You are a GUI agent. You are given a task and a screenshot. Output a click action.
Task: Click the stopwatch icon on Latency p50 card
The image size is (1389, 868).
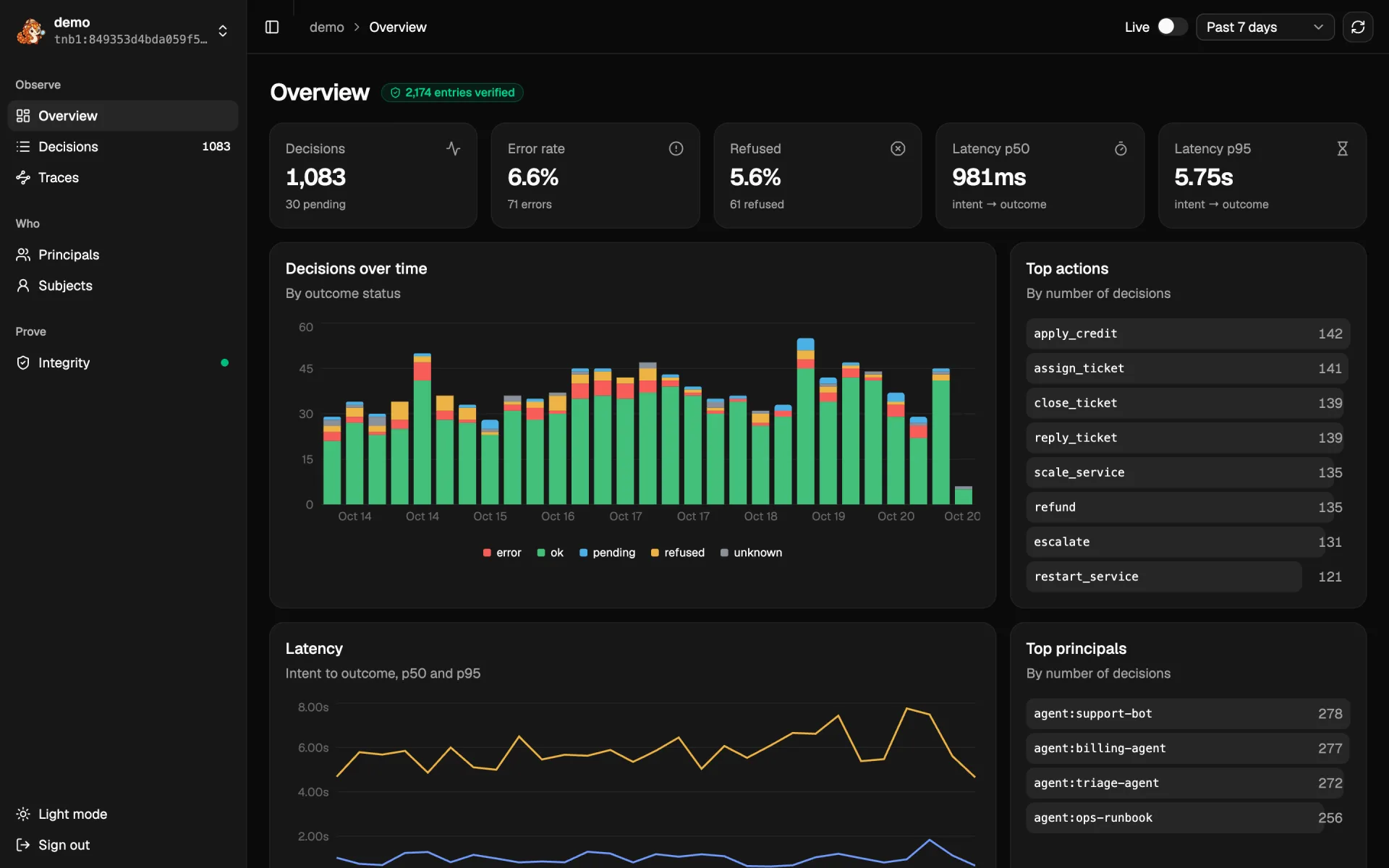[x=1121, y=148]
